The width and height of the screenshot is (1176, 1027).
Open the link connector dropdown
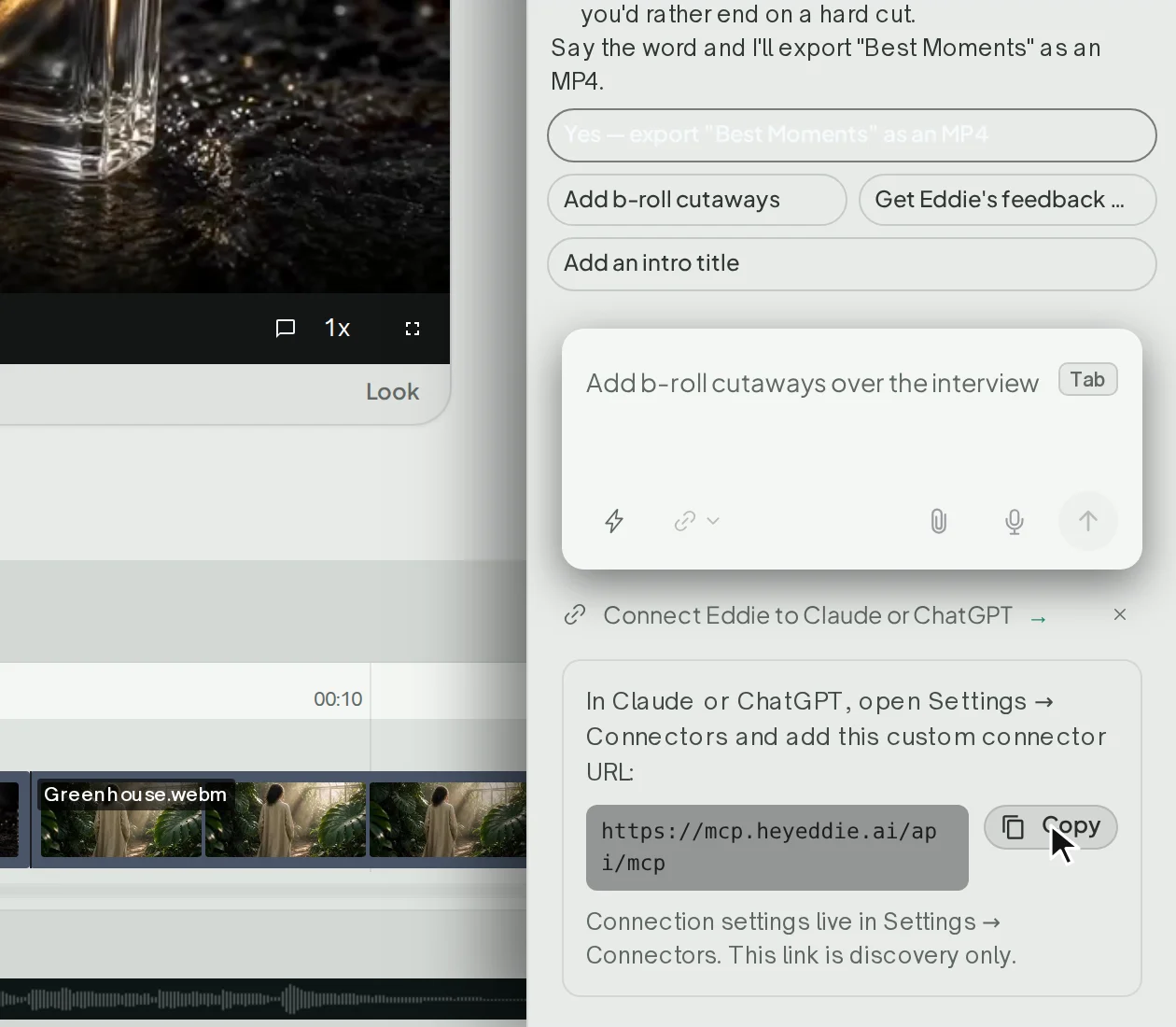(696, 521)
